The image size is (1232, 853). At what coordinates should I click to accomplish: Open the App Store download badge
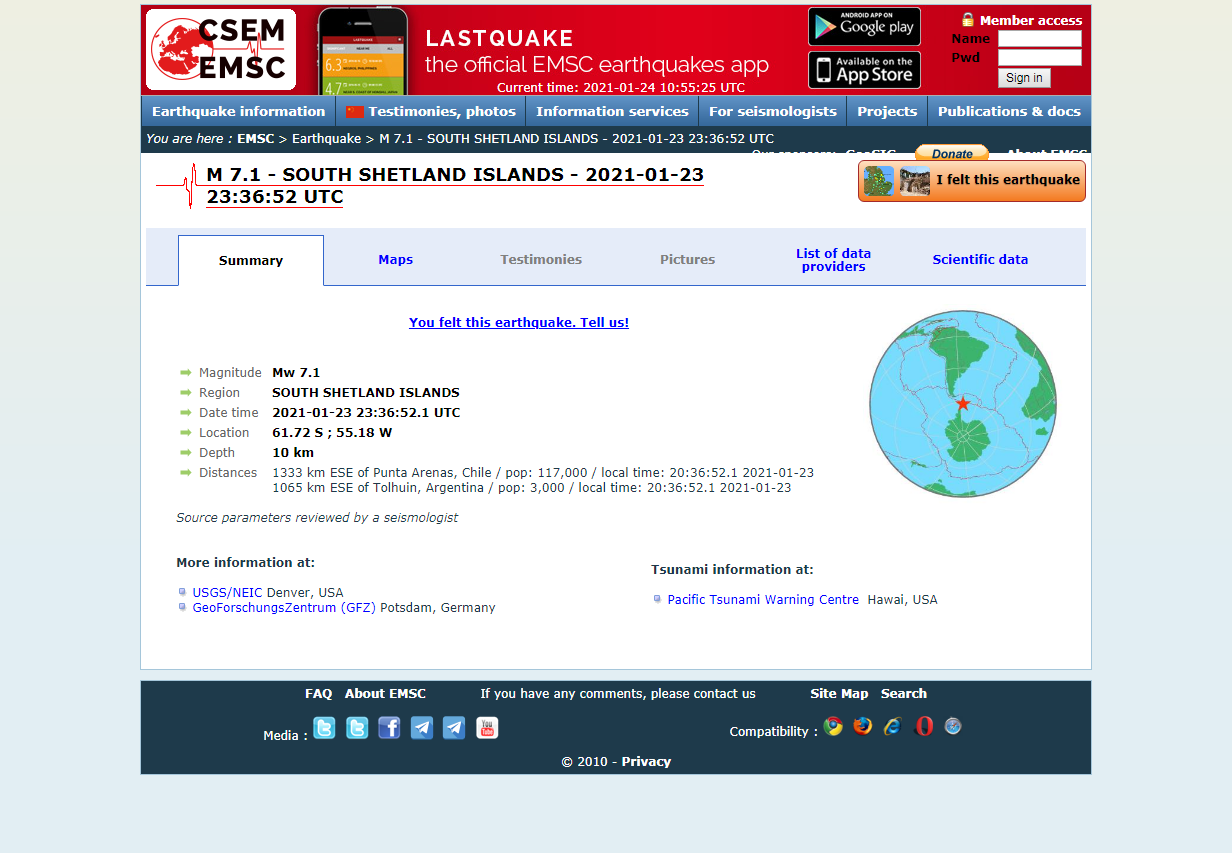(x=864, y=70)
